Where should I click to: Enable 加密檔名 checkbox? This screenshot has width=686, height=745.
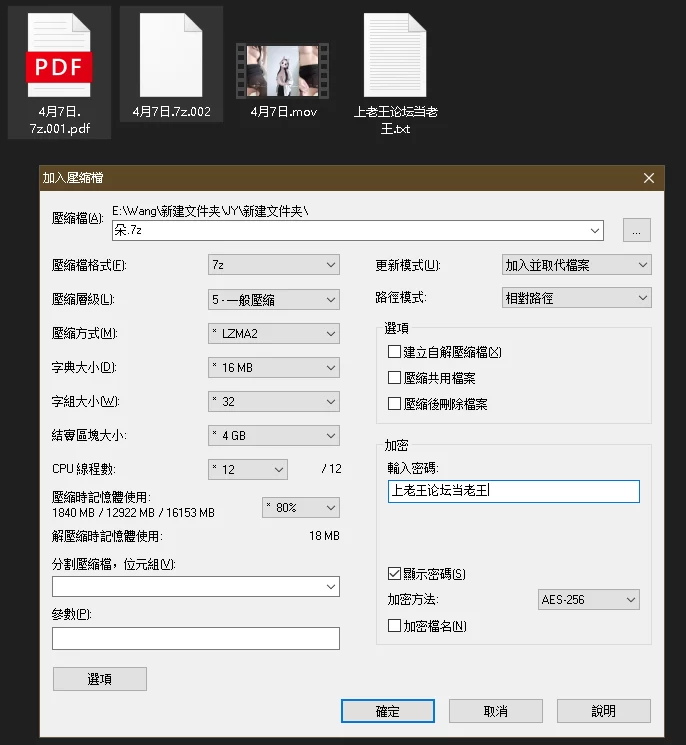tap(394, 626)
